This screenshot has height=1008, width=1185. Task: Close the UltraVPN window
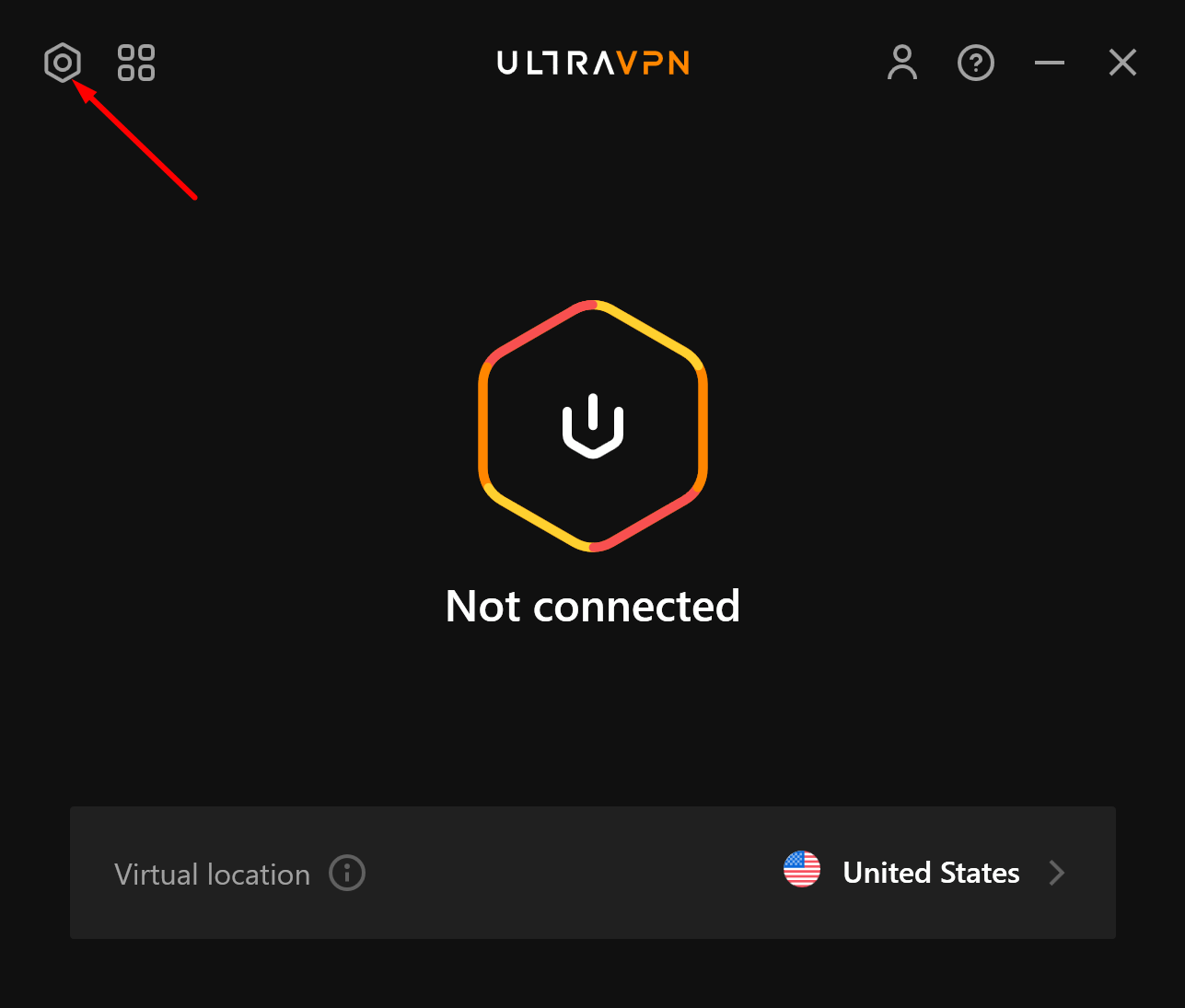(1123, 63)
